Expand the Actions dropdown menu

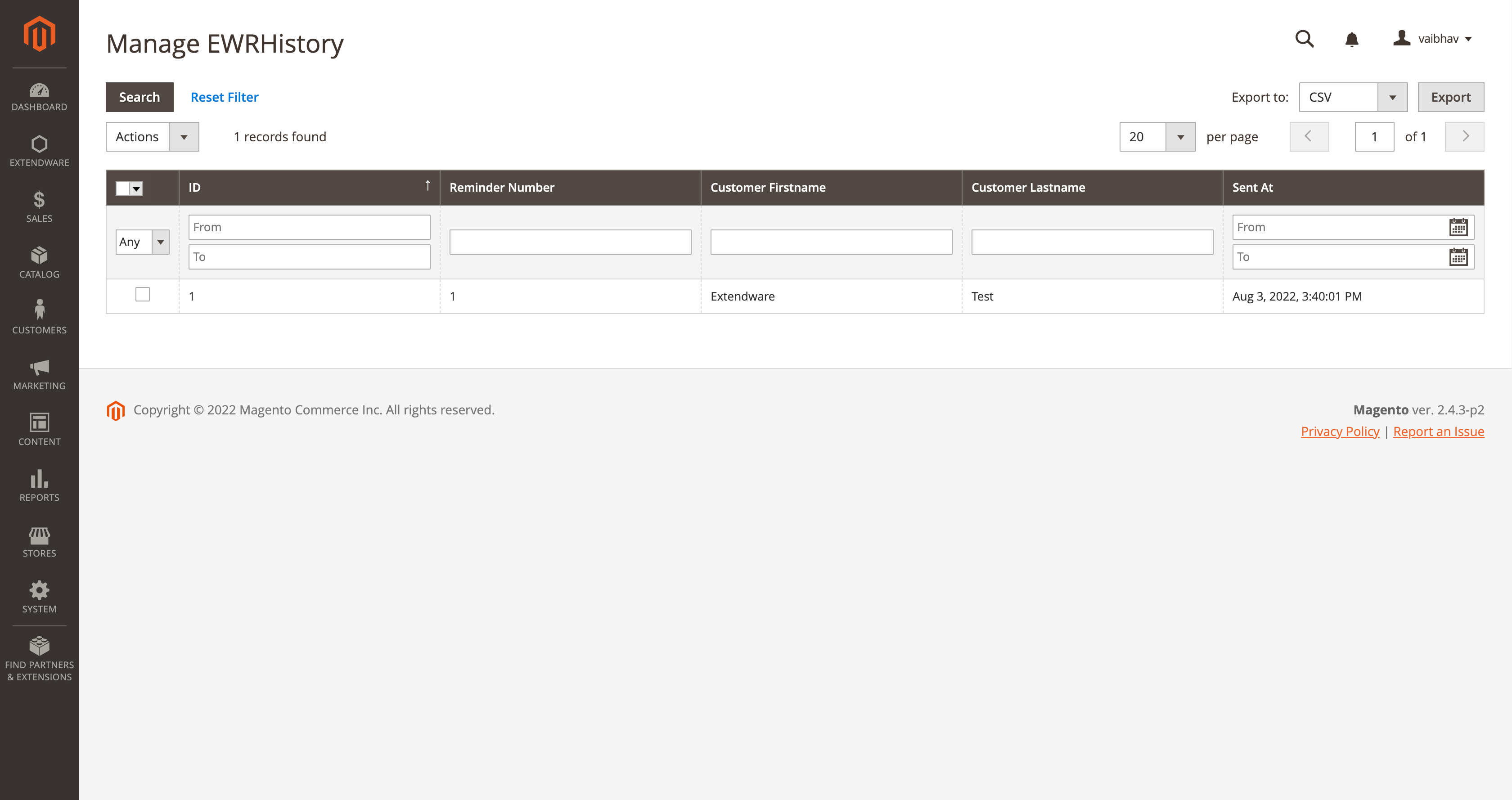coord(183,136)
